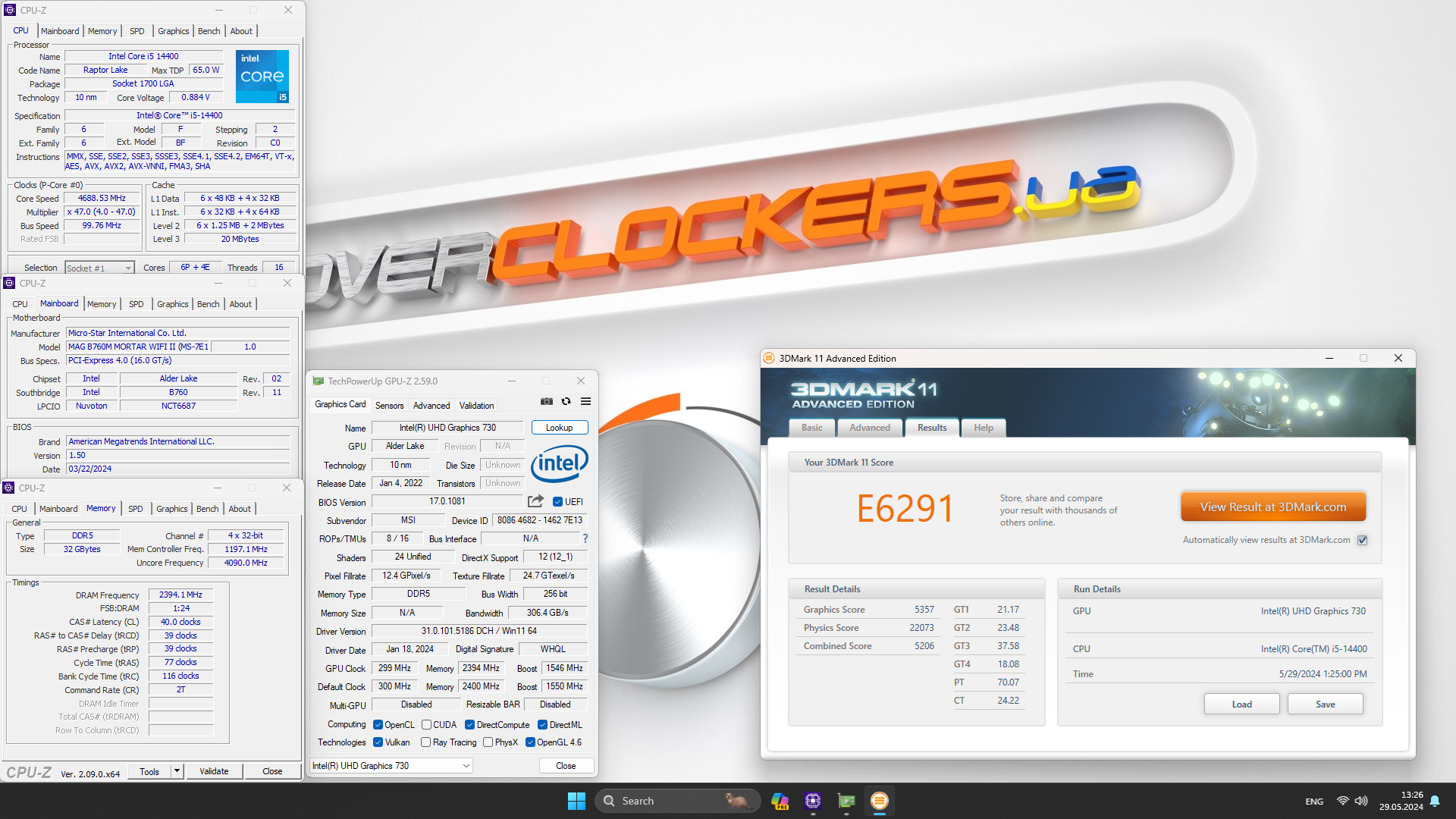1456x819 pixels.
Task: Open the GPU selection dropdown in GPU-Z
Action: pos(391,766)
